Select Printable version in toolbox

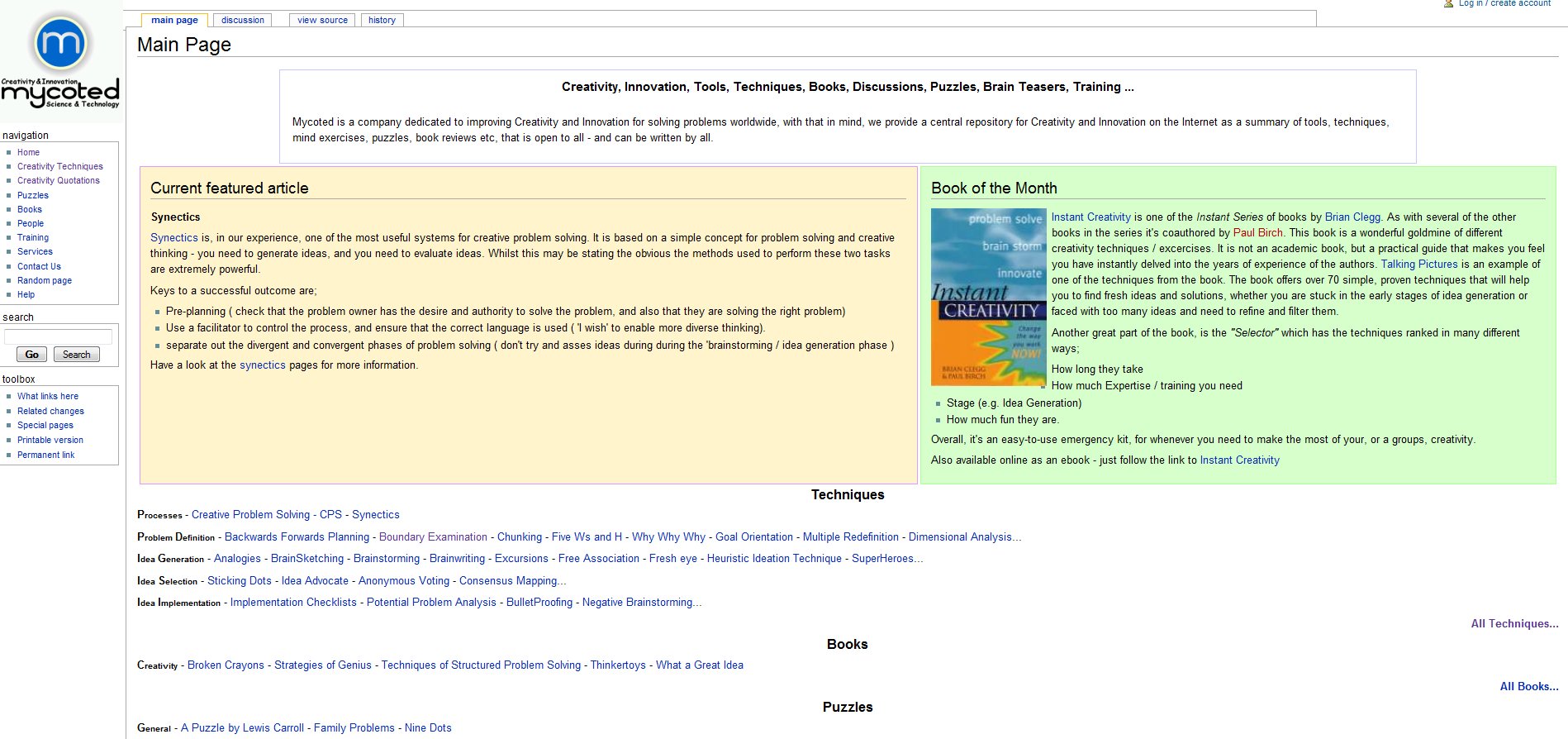[x=50, y=440]
